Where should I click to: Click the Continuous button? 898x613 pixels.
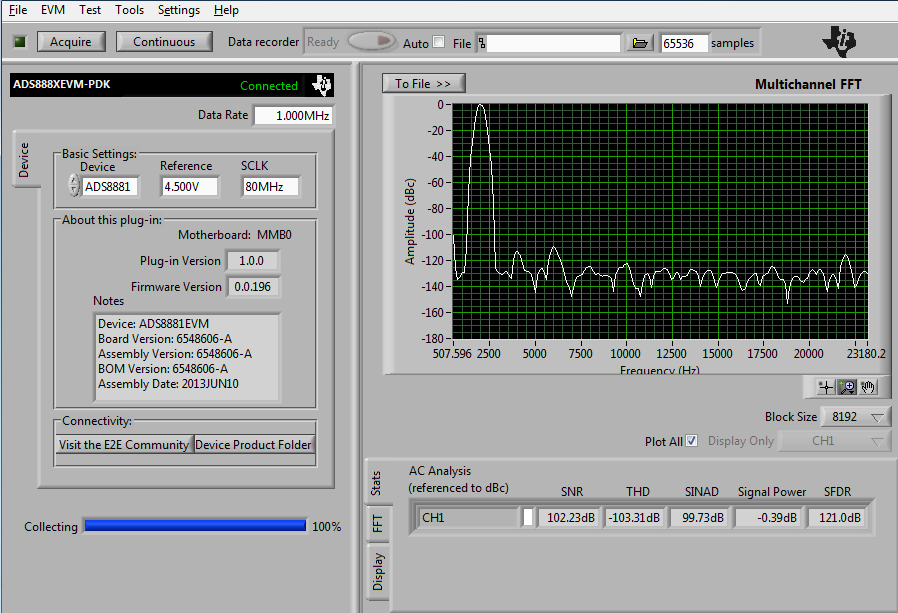pyautogui.click(x=164, y=42)
